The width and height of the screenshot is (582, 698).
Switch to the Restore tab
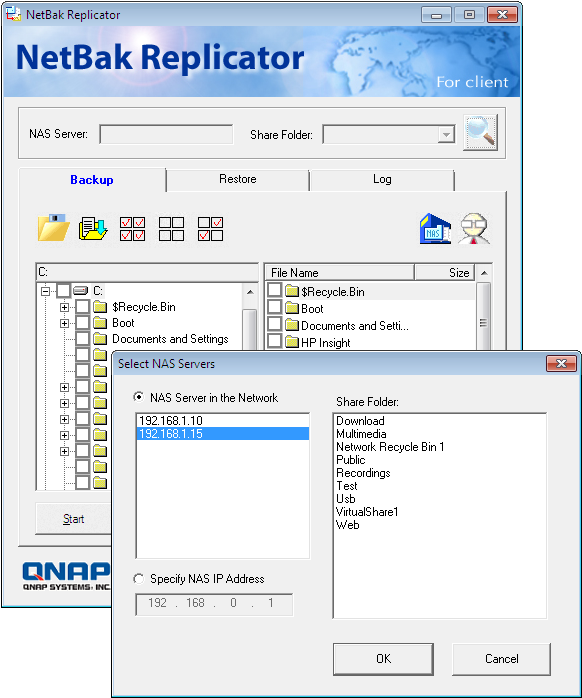[238, 179]
